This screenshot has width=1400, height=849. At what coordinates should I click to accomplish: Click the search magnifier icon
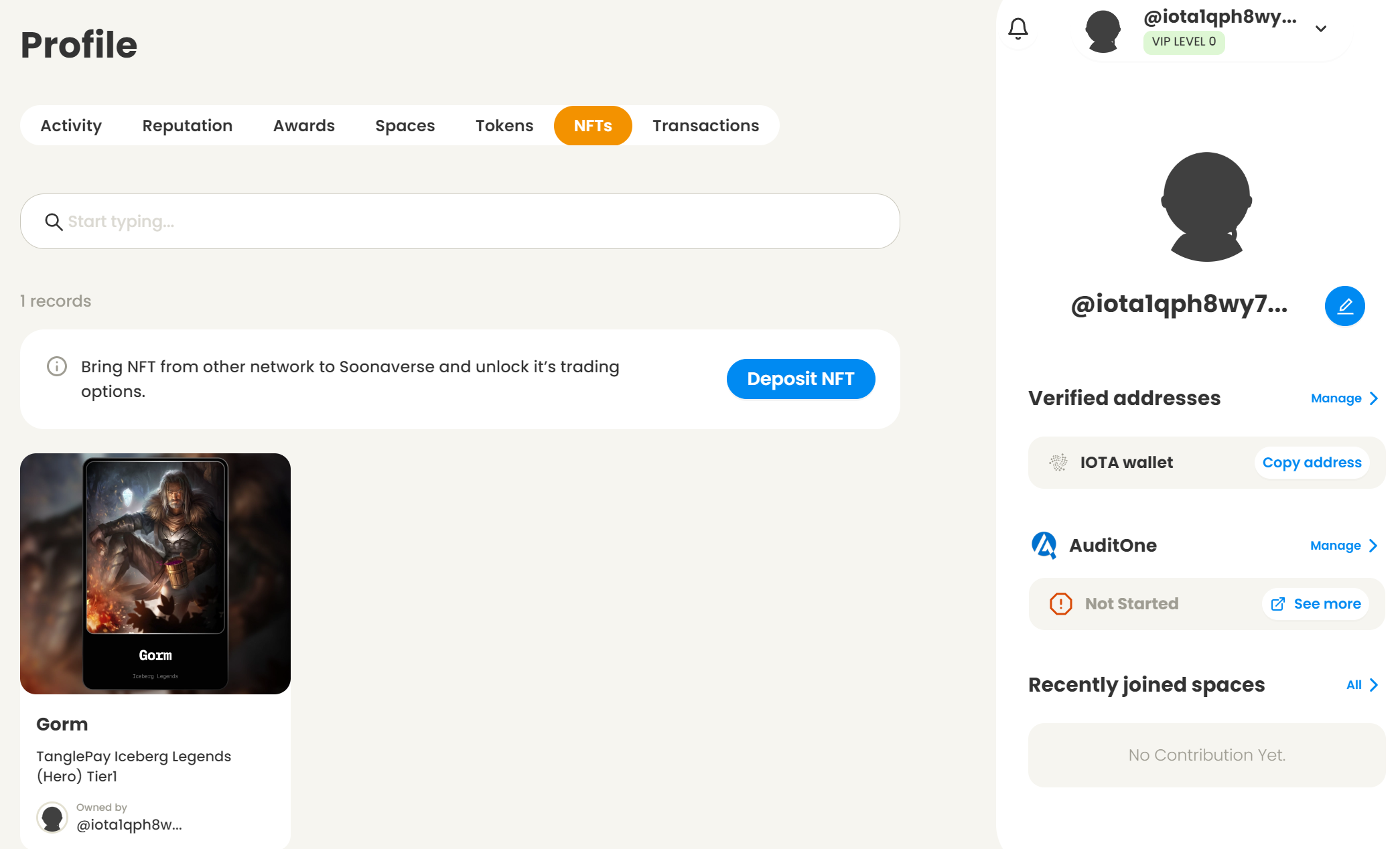click(54, 222)
